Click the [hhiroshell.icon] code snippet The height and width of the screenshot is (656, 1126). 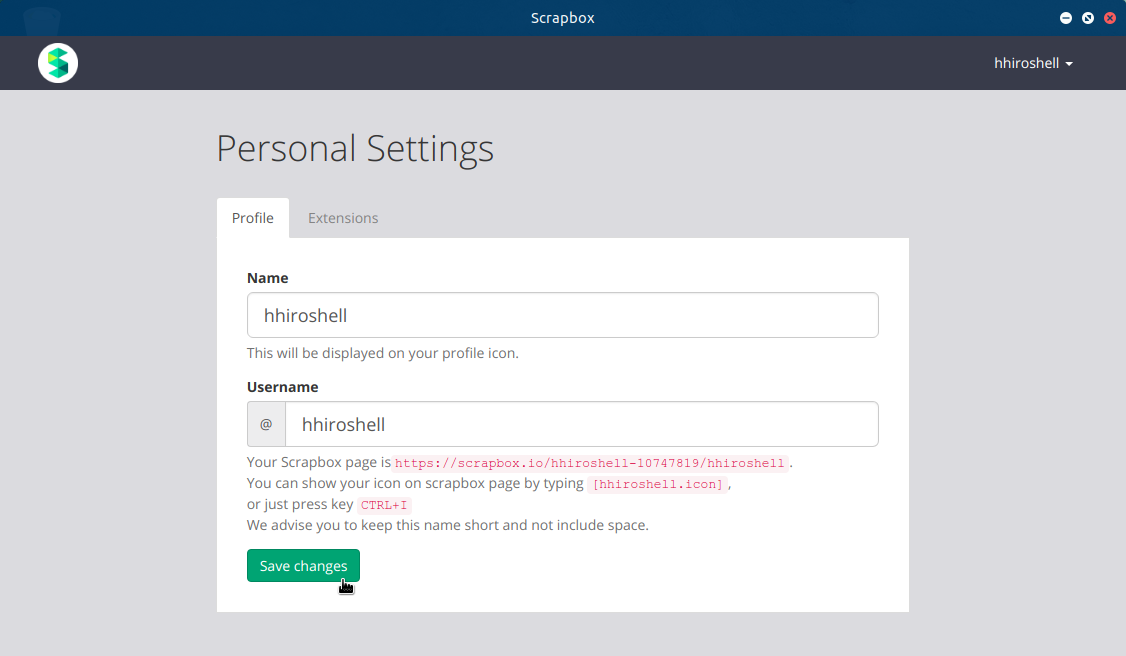pyautogui.click(x=658, y=484)
